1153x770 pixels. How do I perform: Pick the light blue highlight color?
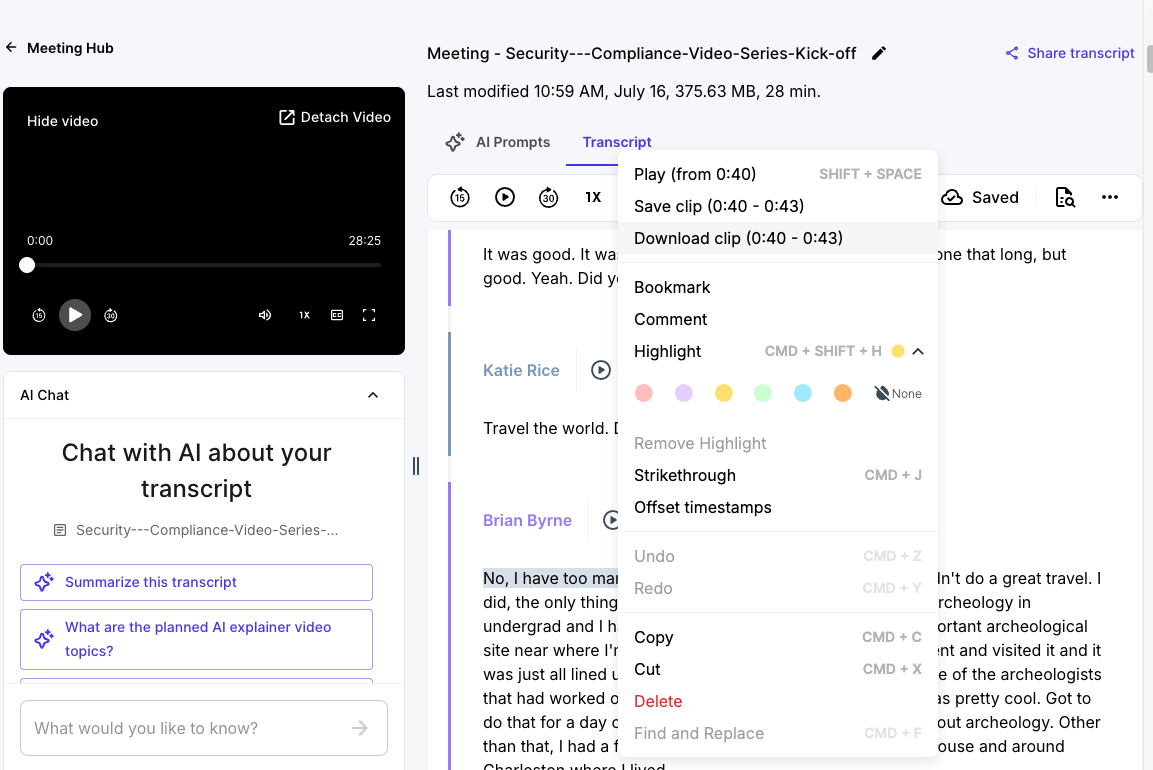pyautogui.click(x=803, y=394)
